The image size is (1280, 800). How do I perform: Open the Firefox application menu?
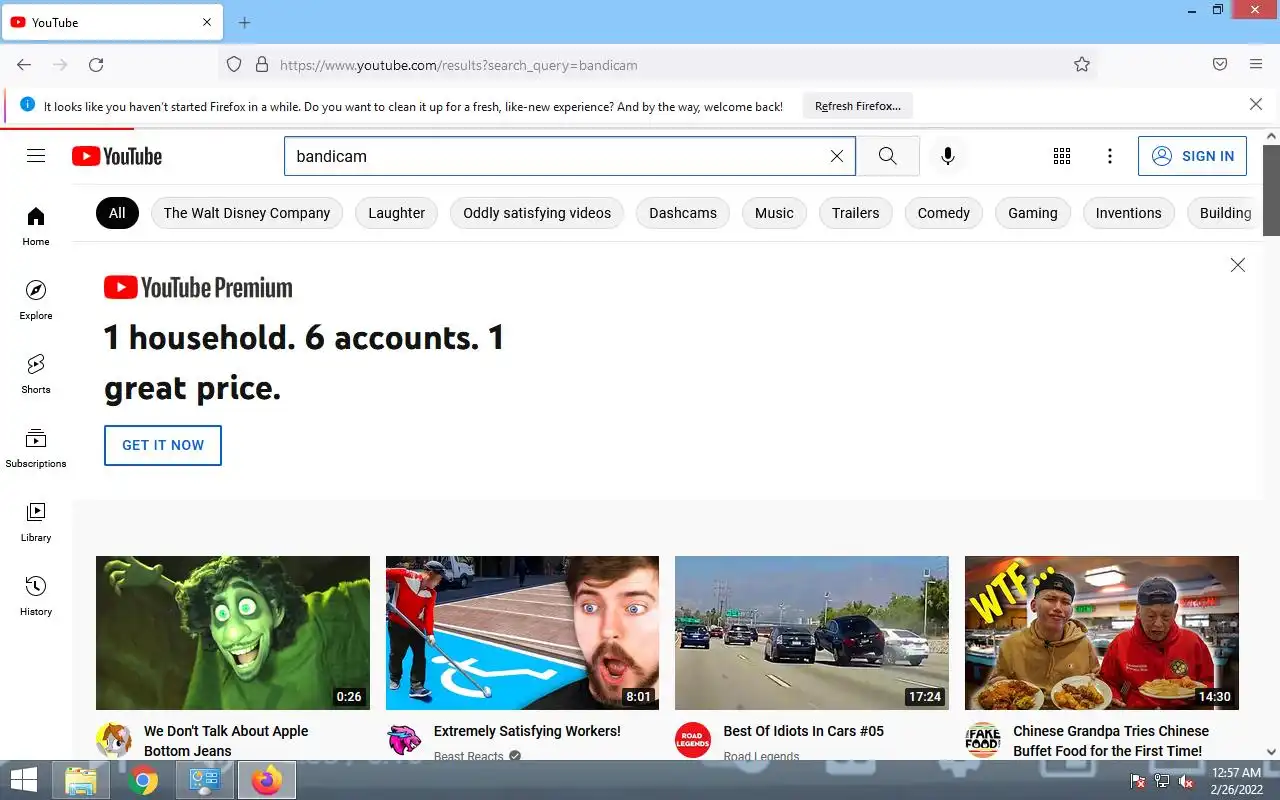(x=1256, y=65)
